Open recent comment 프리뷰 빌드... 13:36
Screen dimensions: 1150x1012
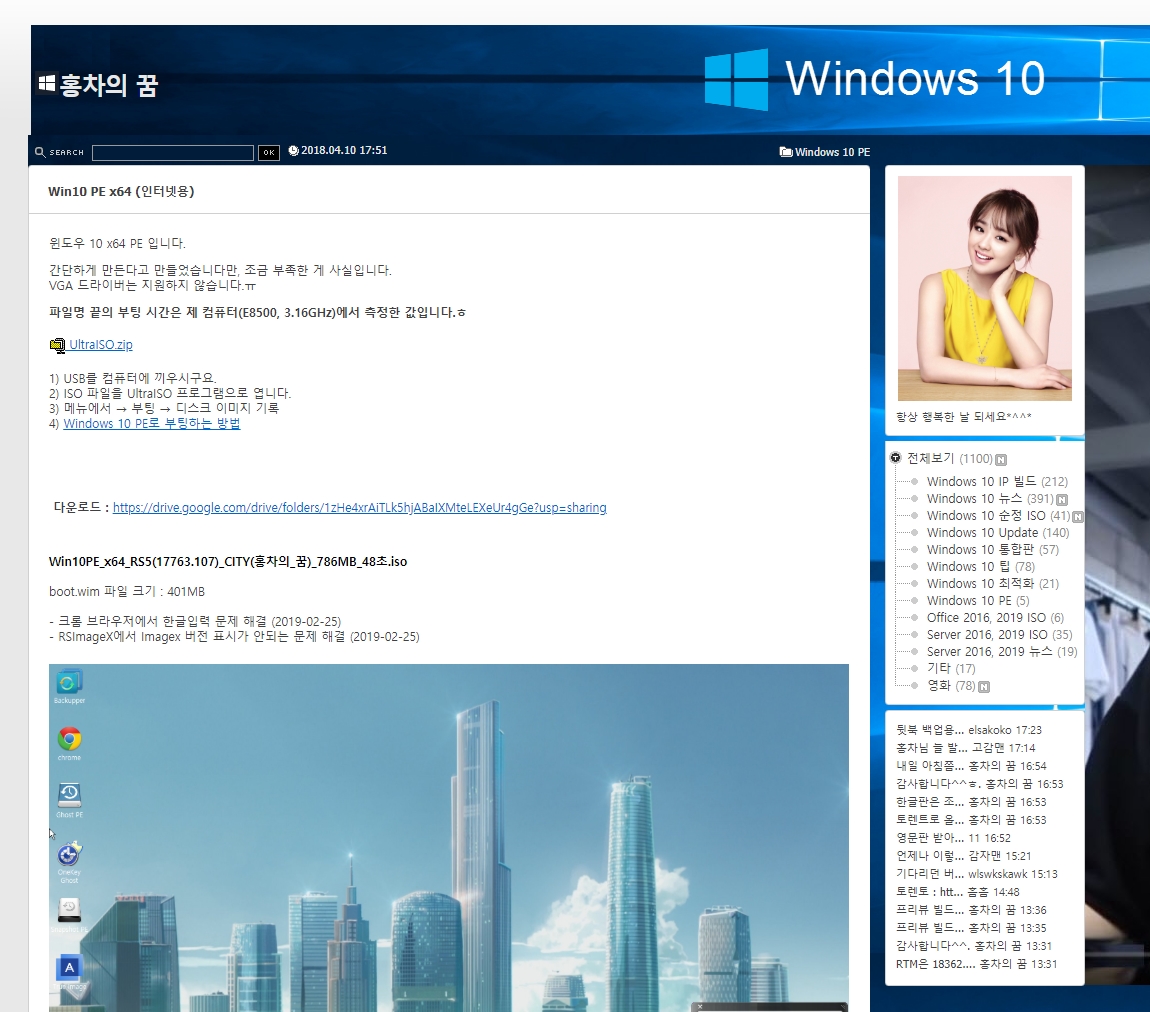971,910
